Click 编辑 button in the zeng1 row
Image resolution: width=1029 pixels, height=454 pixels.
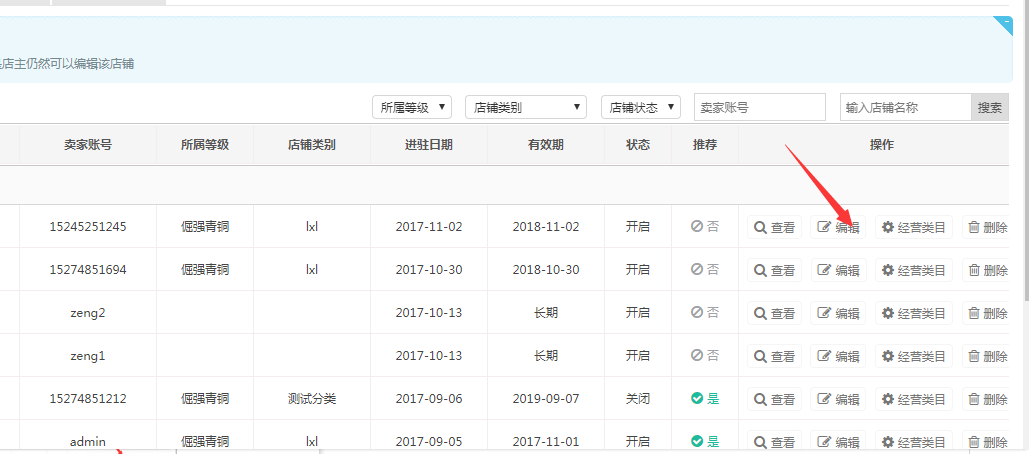point(838,356)
